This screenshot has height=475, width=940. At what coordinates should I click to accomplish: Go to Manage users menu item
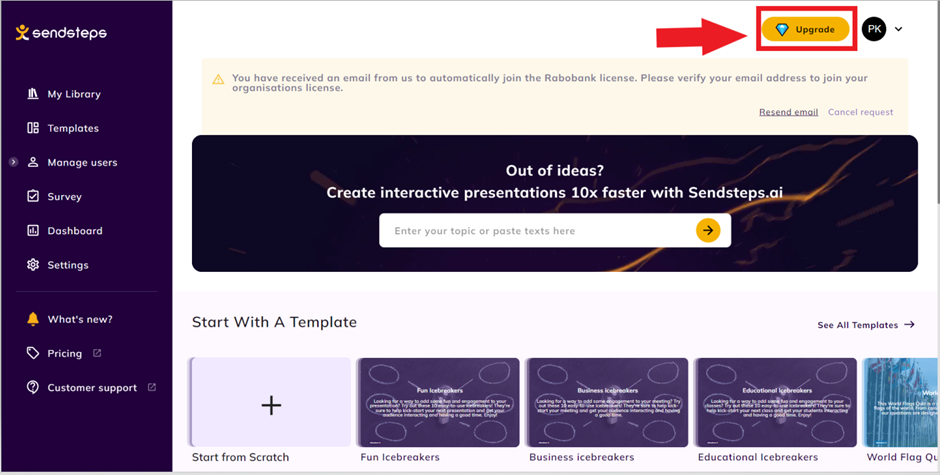[82, 163]
